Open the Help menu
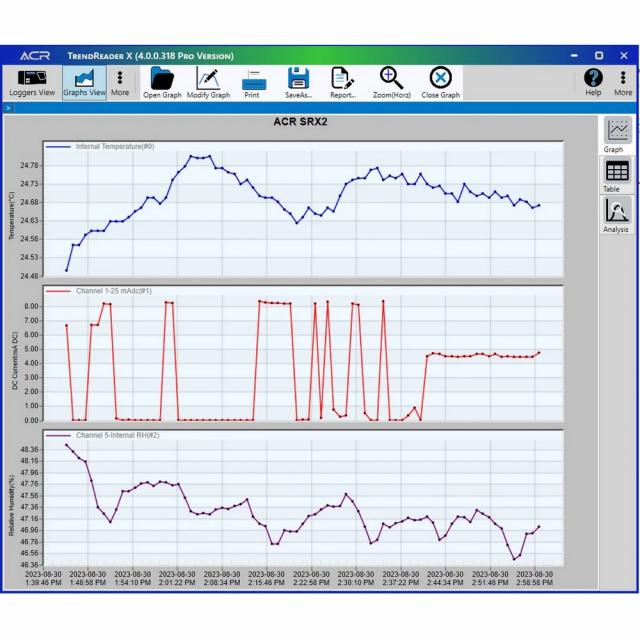Screen dimensions: 640x640 click(593, 82)
